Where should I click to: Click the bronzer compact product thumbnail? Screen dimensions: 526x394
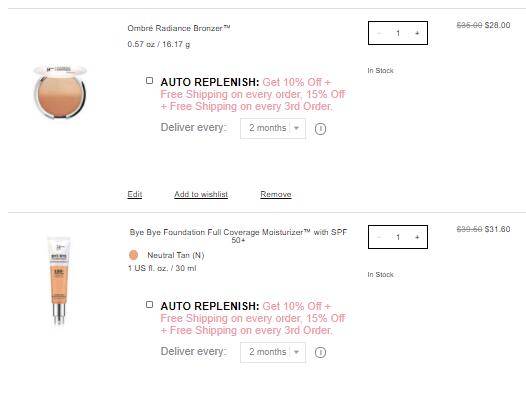[60, 92]
